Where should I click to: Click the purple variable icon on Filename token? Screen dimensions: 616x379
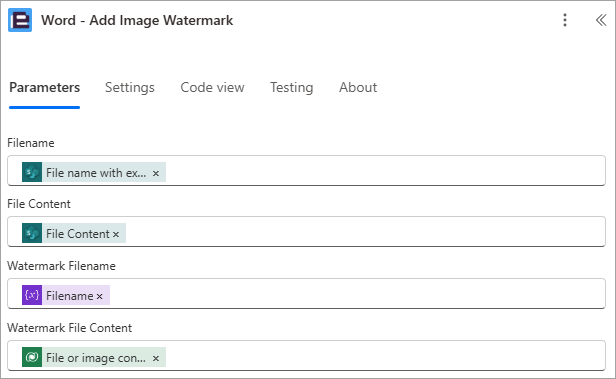pos(32,295)
